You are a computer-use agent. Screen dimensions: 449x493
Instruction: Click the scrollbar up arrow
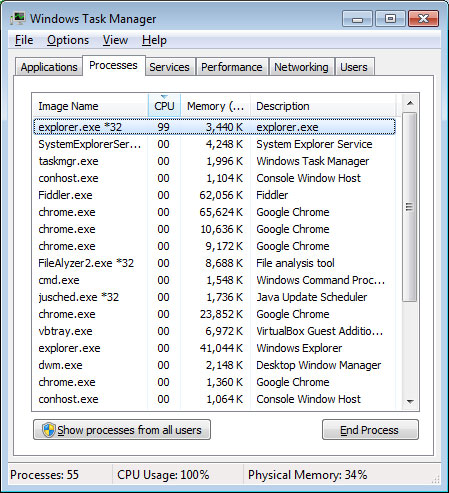[x=410, y=103]
